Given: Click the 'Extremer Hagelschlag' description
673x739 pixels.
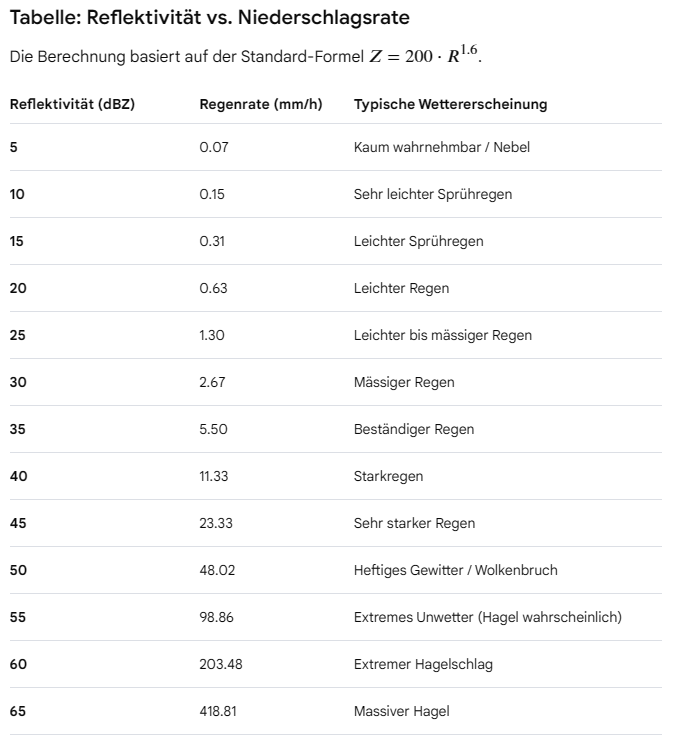Looking at the screenshot, I should coord(423,664).
